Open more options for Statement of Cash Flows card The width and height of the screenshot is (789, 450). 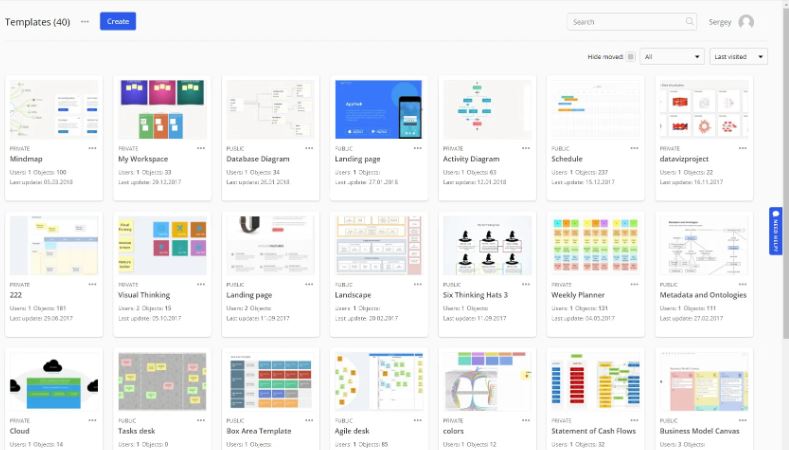[x=634, y=420]
